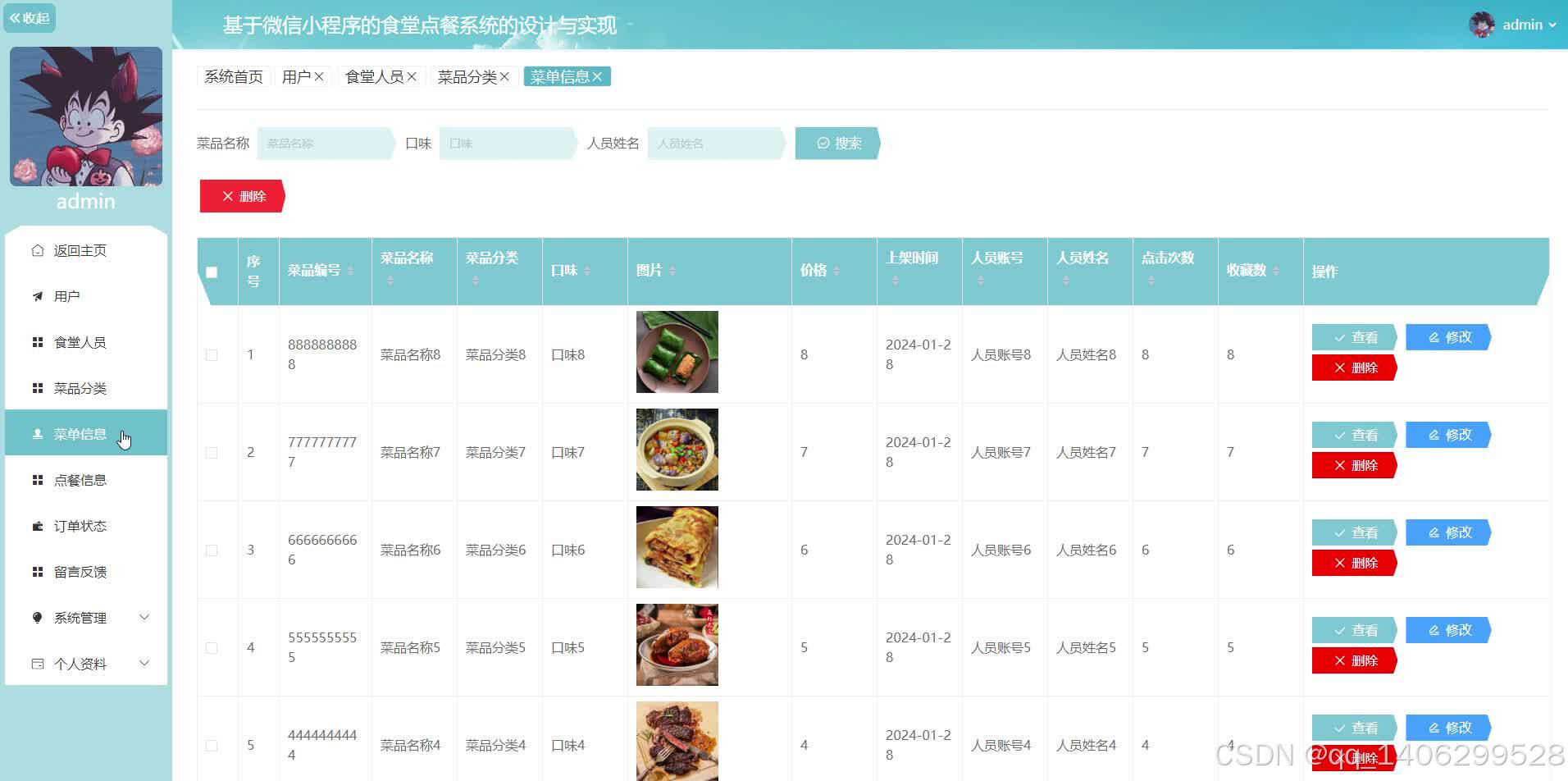Sort by 人员姓名 column arrows
The height and width of the screenshot is (781, 1568).
click(x=1066, y=281)
